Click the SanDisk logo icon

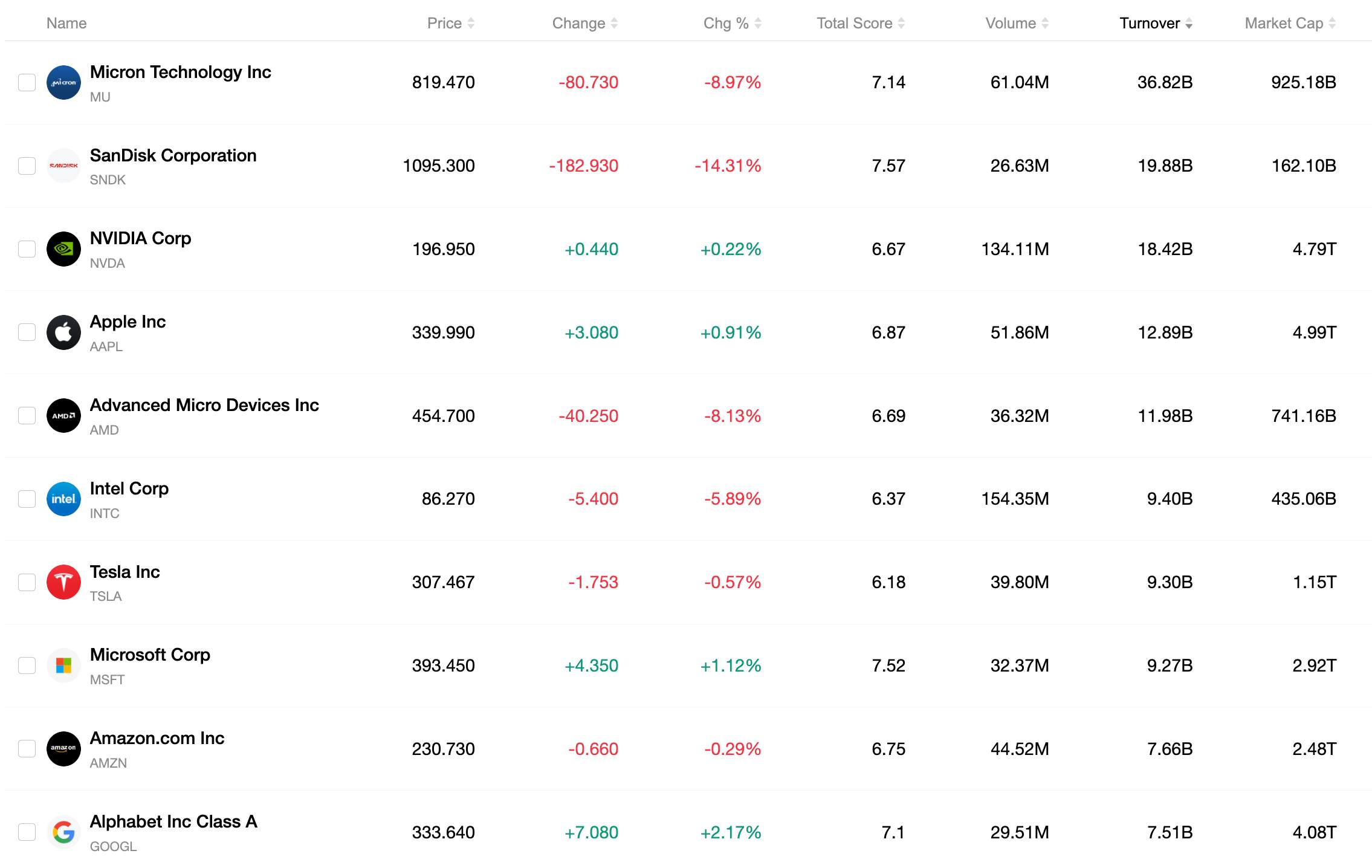(x=63, y=166)
